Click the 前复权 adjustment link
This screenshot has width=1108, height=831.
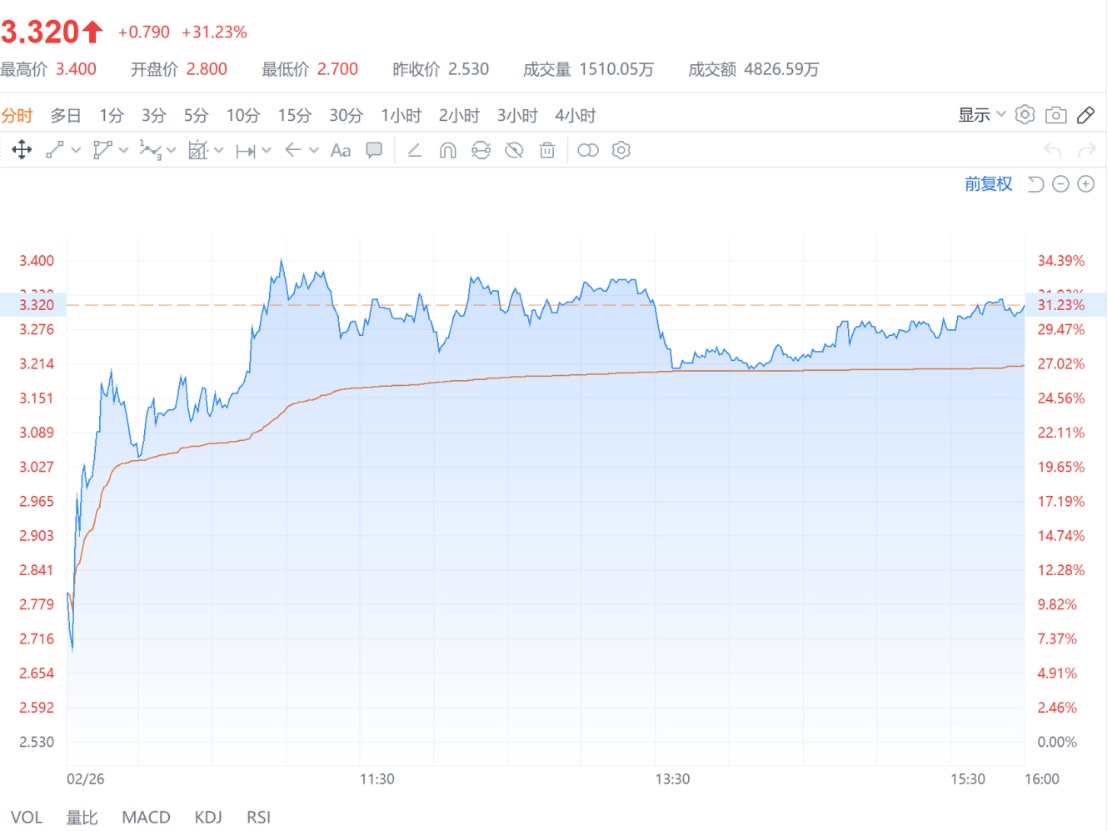(988, 184)
